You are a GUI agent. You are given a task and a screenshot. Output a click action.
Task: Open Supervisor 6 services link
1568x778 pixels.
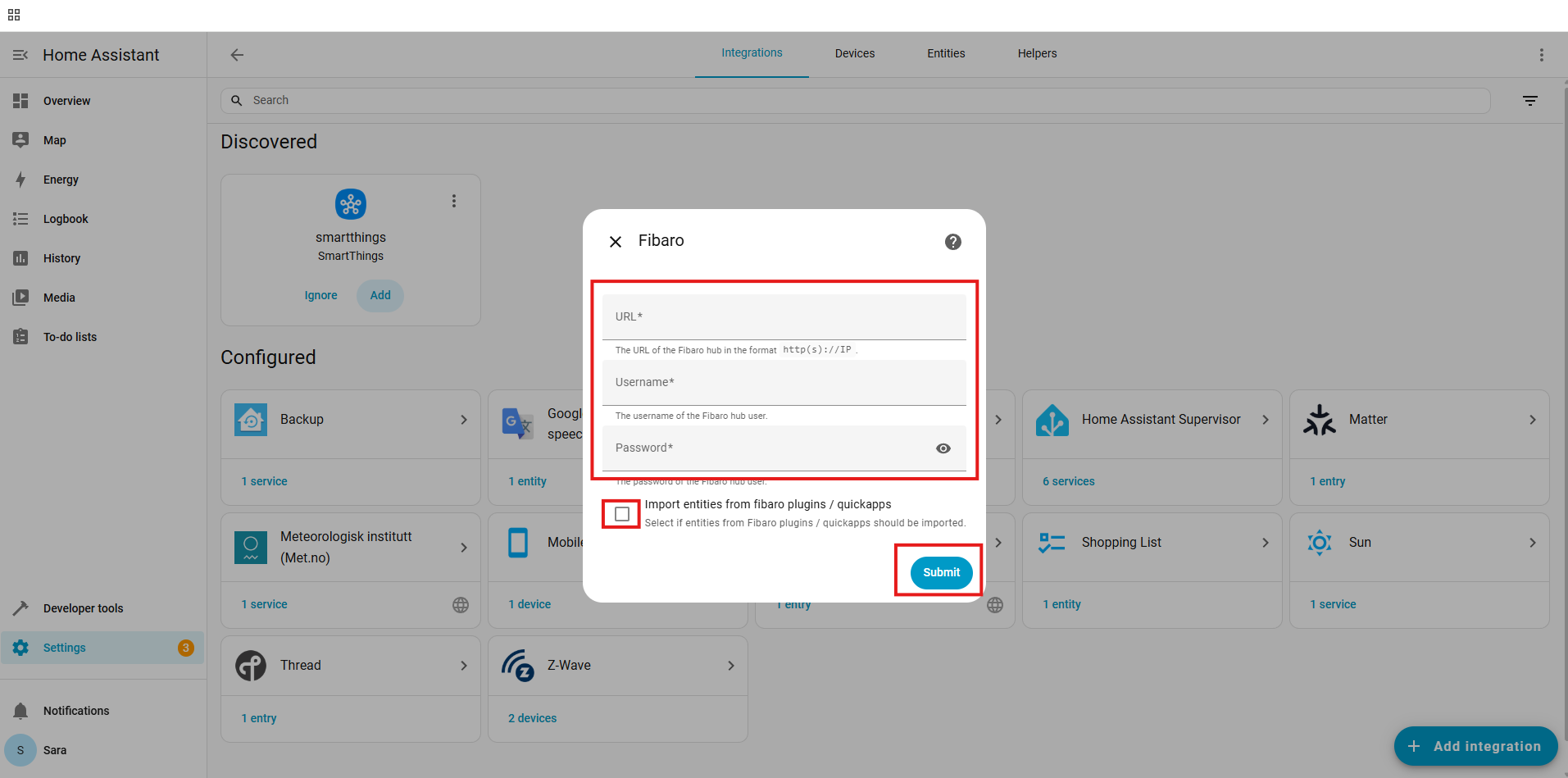pos(1069,481)
